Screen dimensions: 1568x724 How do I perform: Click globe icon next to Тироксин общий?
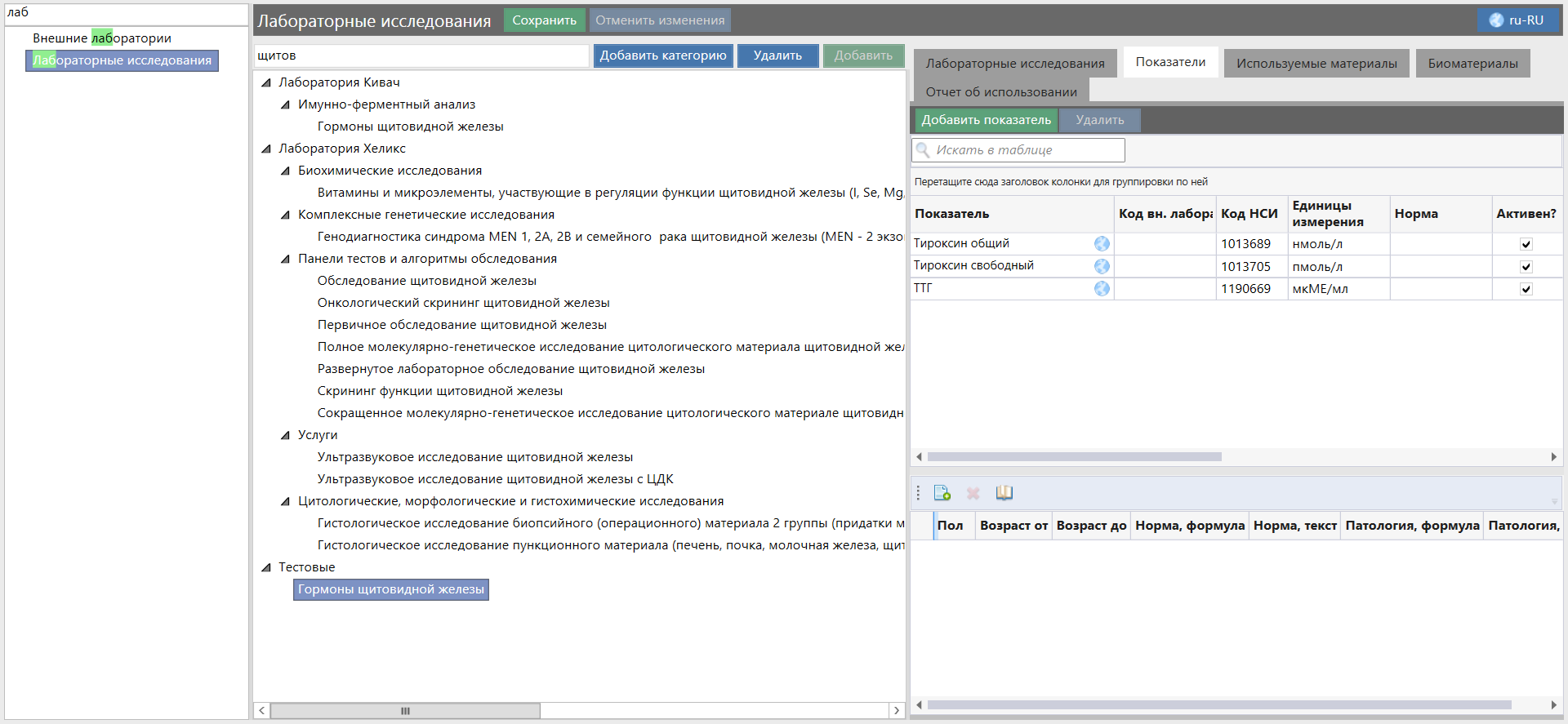[1102, 244]
